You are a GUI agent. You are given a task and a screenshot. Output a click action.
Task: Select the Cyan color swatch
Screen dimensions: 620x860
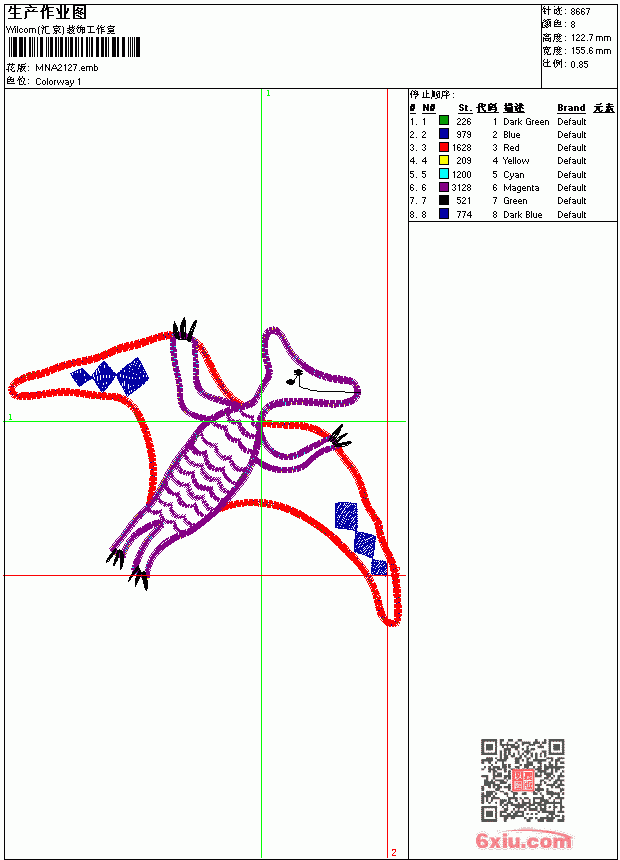[x=444, y=174]
